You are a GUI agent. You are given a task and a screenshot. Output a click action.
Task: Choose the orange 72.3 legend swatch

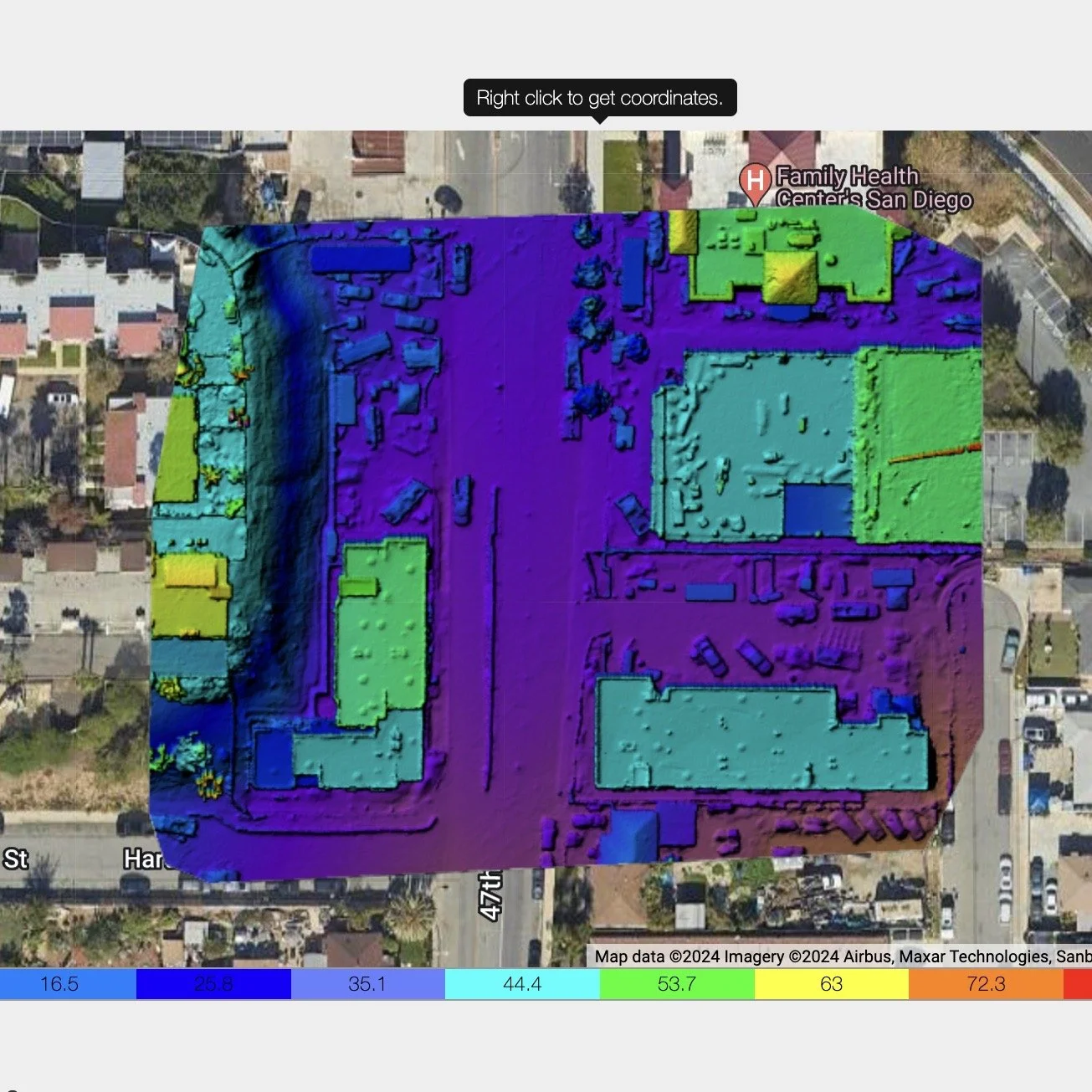pos(986,984)
